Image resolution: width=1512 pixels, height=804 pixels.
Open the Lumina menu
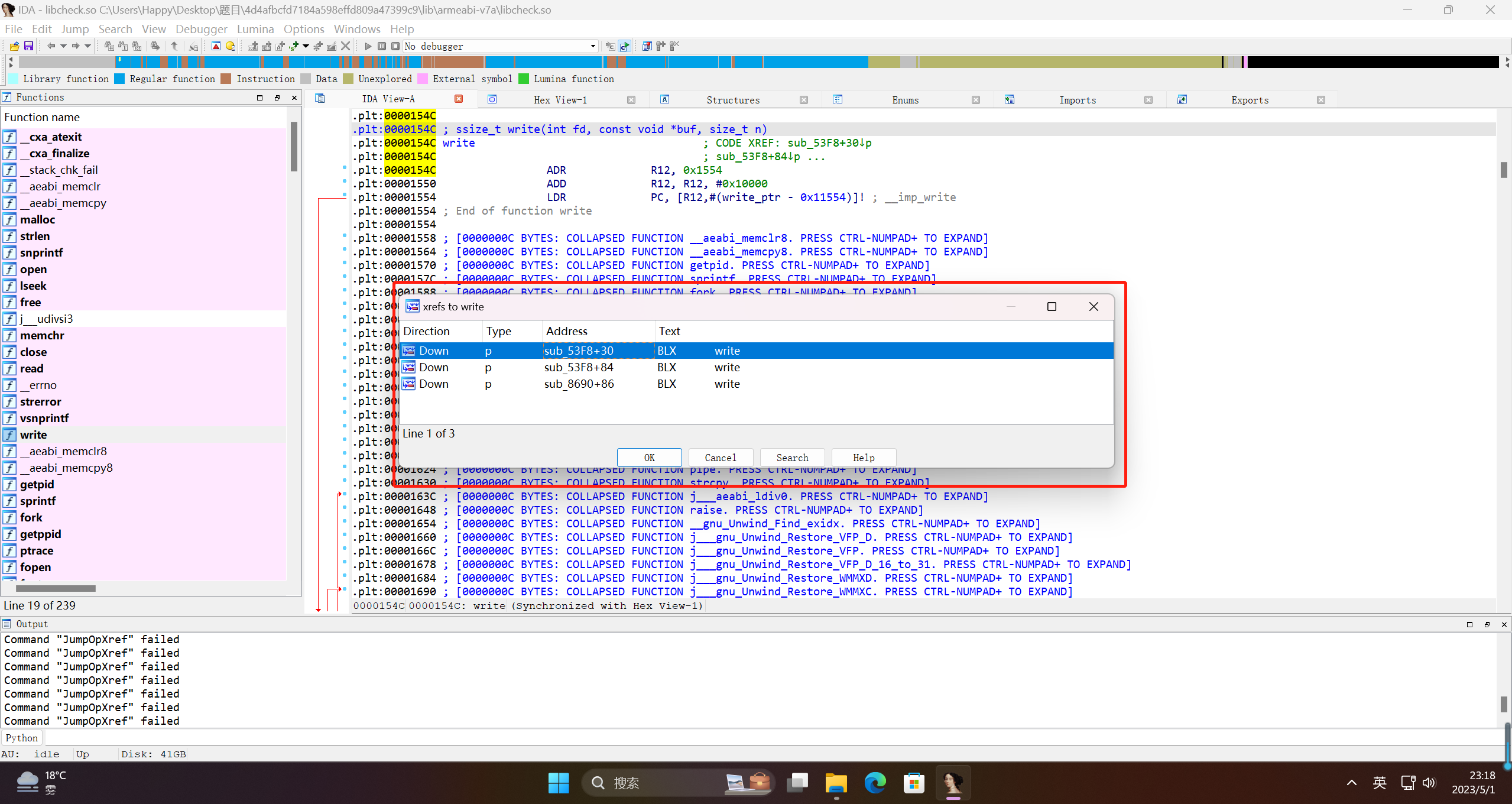point(255,29)
